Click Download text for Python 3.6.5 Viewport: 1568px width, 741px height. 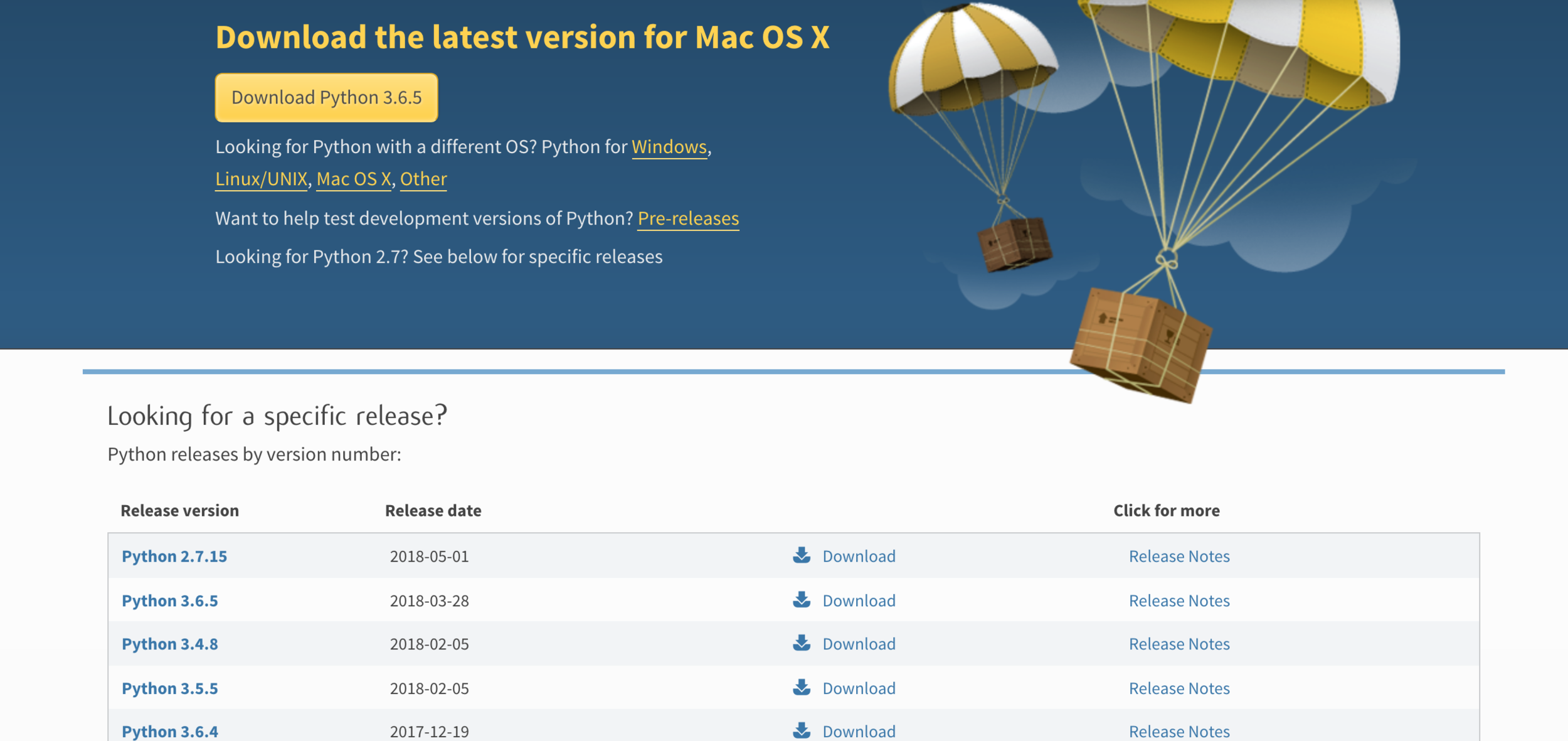(859, 601)
